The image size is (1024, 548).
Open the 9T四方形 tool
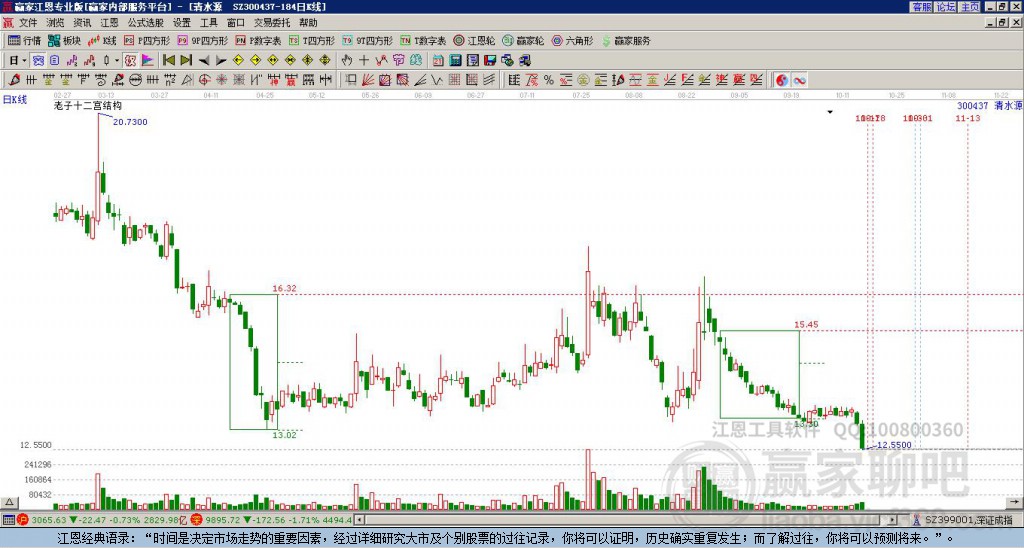[368, 40]
